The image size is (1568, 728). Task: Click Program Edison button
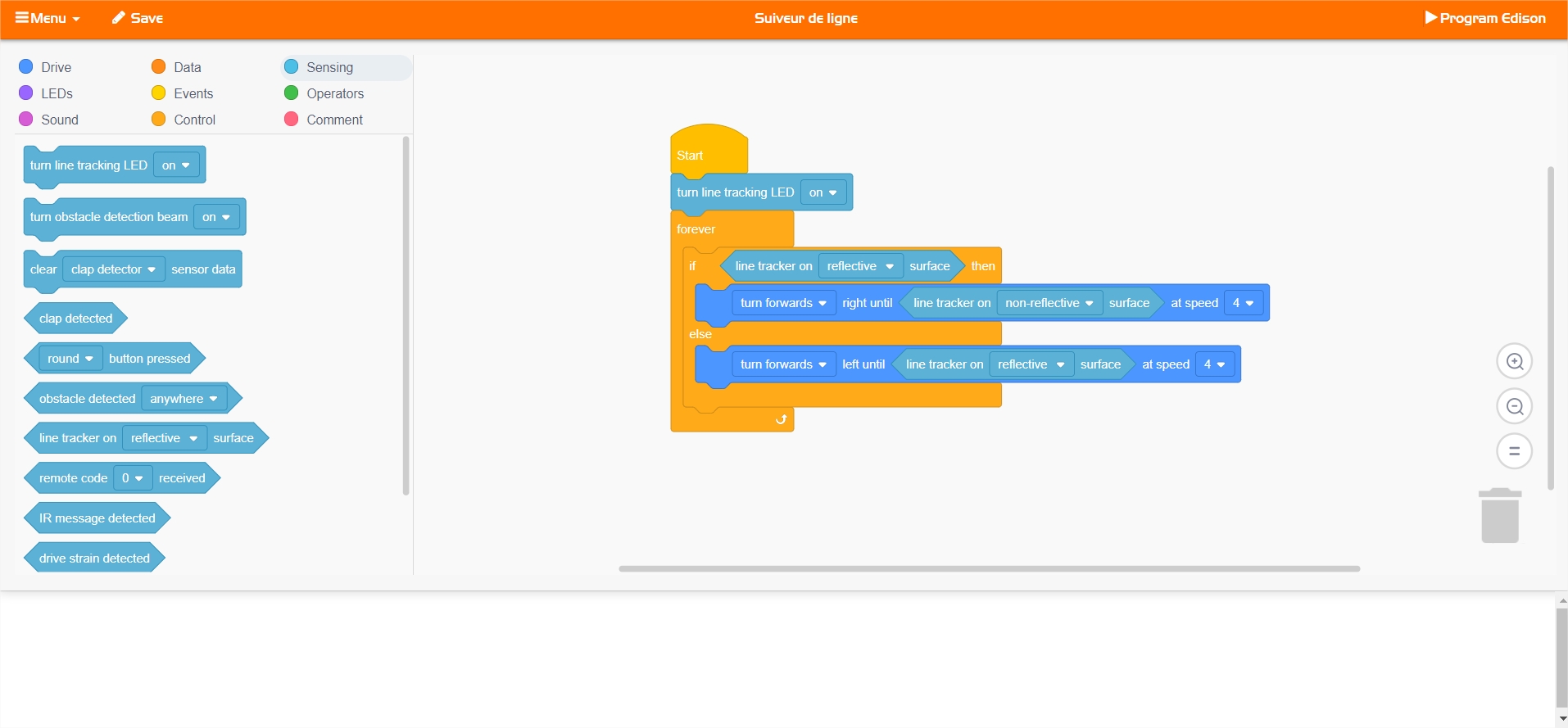pos(1484,18)
